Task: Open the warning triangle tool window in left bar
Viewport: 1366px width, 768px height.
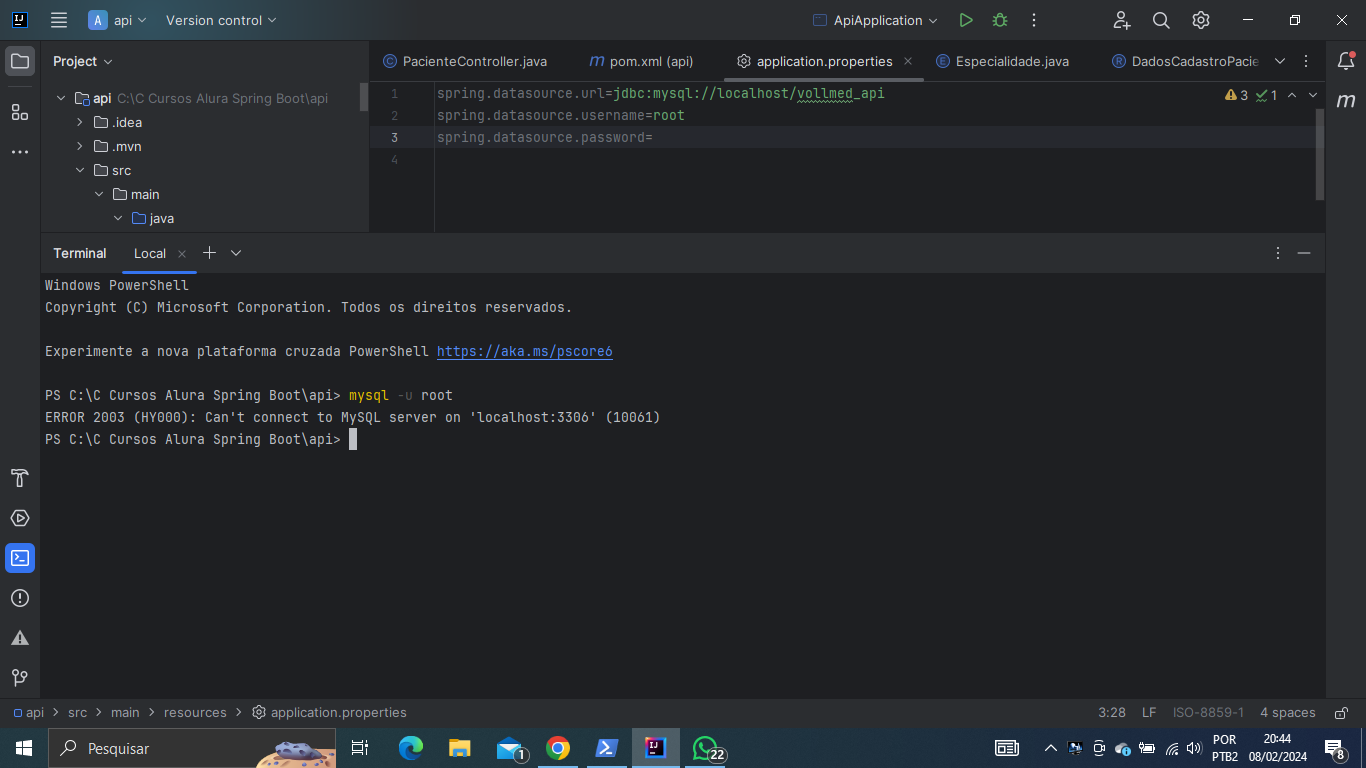Action: [x=20, y=638]
